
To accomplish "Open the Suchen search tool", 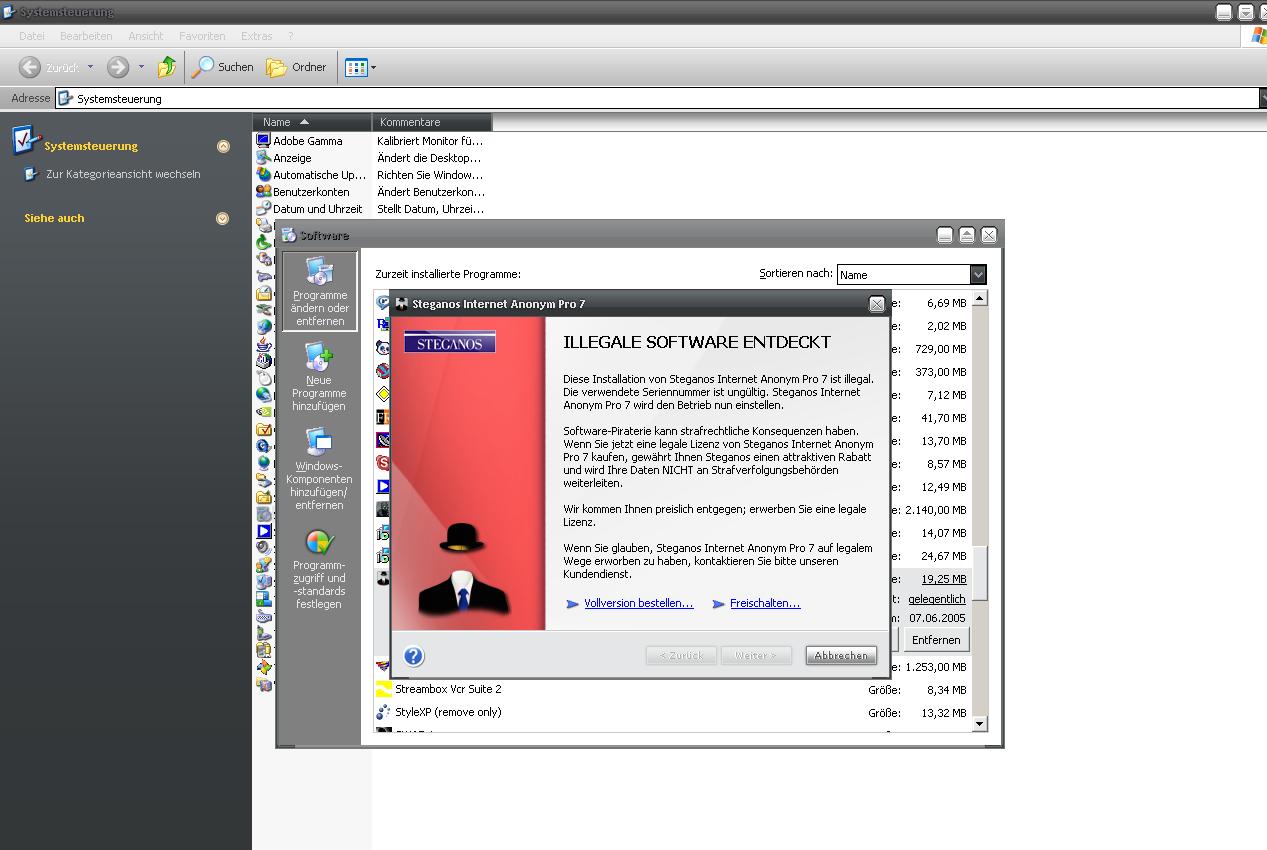I will [x=223, y=67].
